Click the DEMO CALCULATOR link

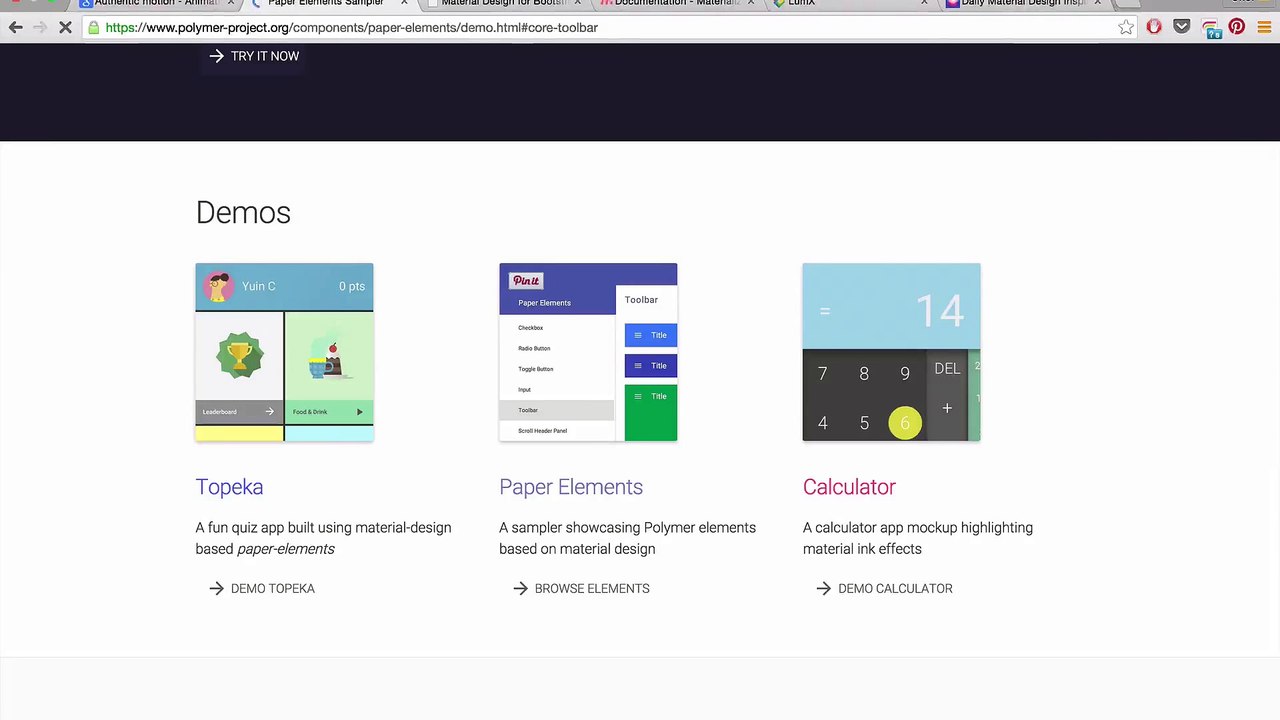895,589
